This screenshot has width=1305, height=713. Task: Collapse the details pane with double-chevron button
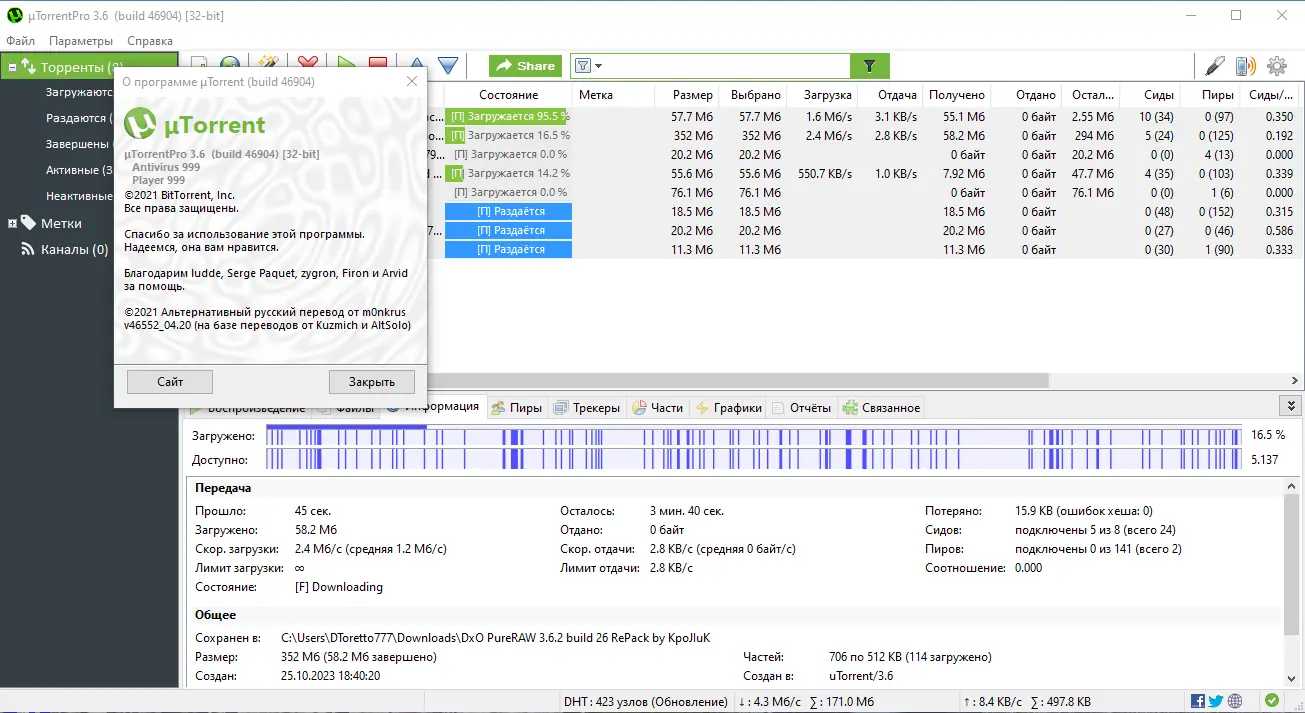[x=1291, y=406]
